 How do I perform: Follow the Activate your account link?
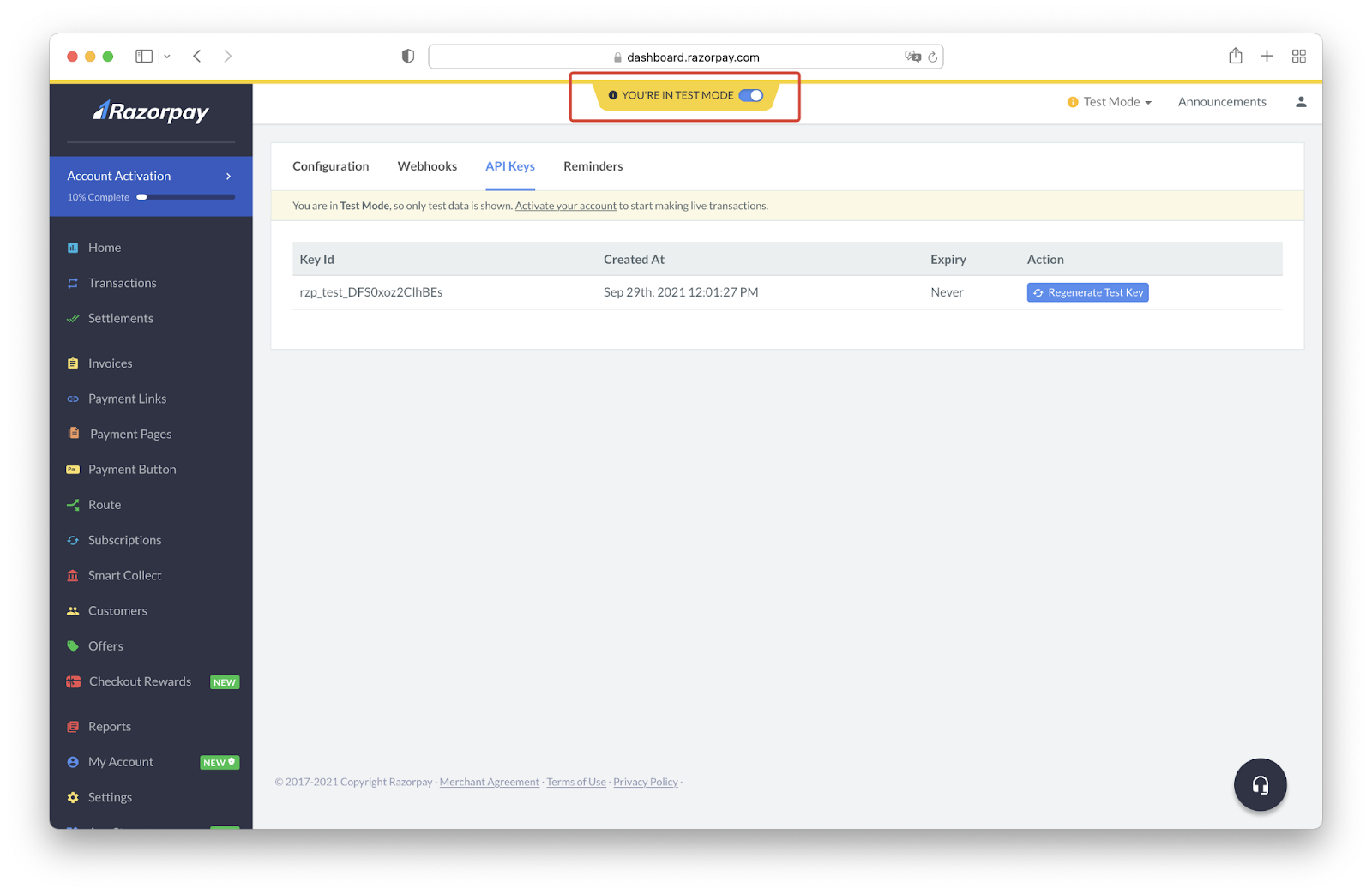point(565,206)
